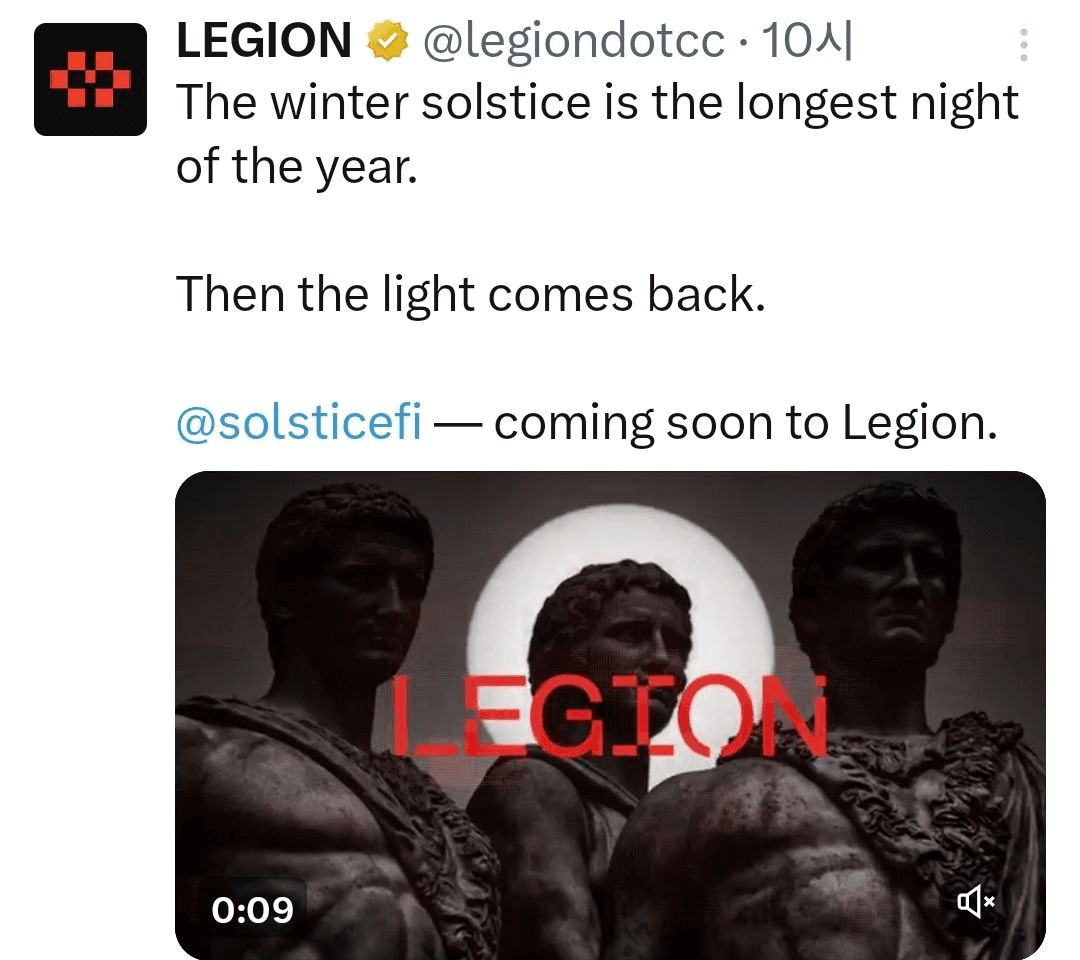1080x960 pixels.
Task: Click the LEGION display name
Action: pyautogui.click(x=264, y=40)
